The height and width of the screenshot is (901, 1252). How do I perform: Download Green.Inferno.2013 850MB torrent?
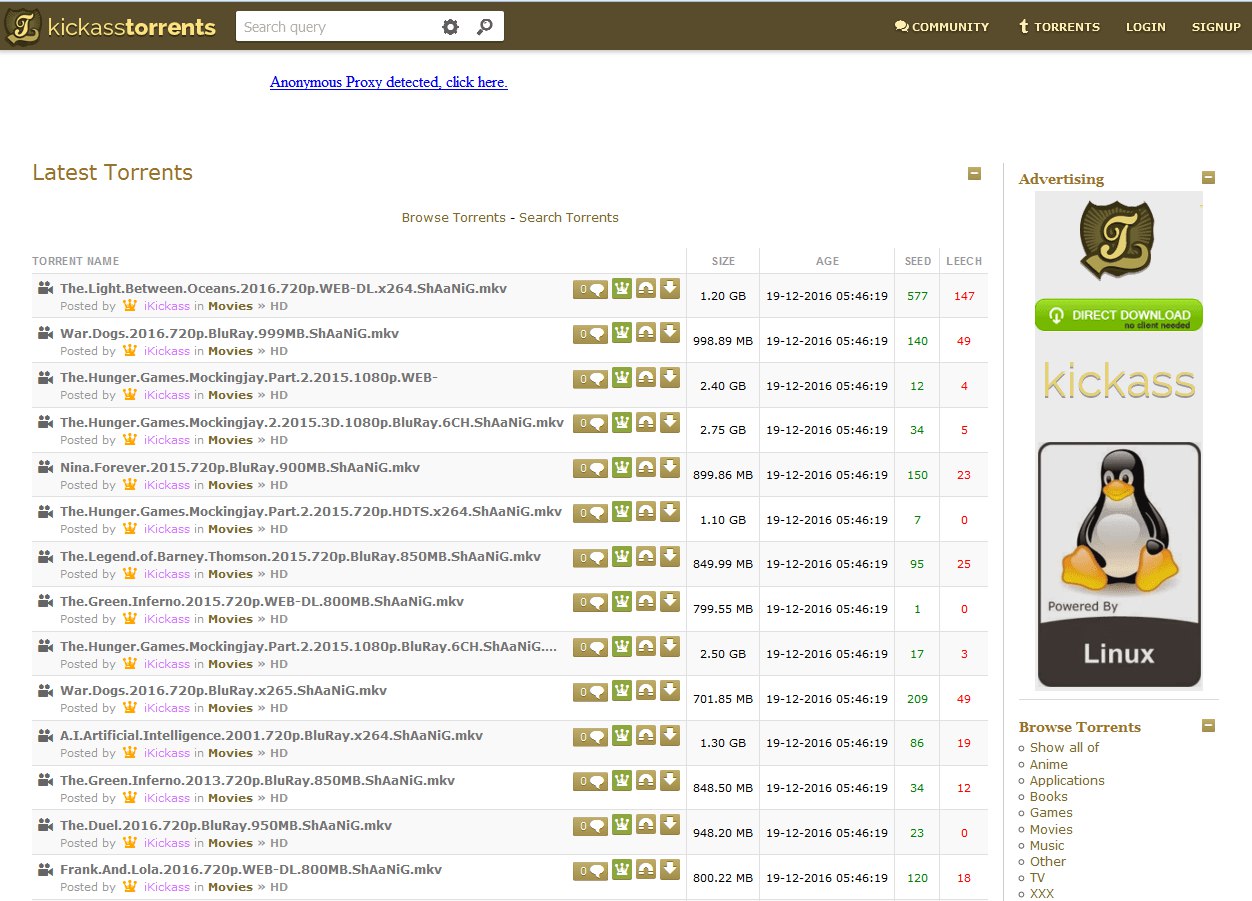click(670, 781)
